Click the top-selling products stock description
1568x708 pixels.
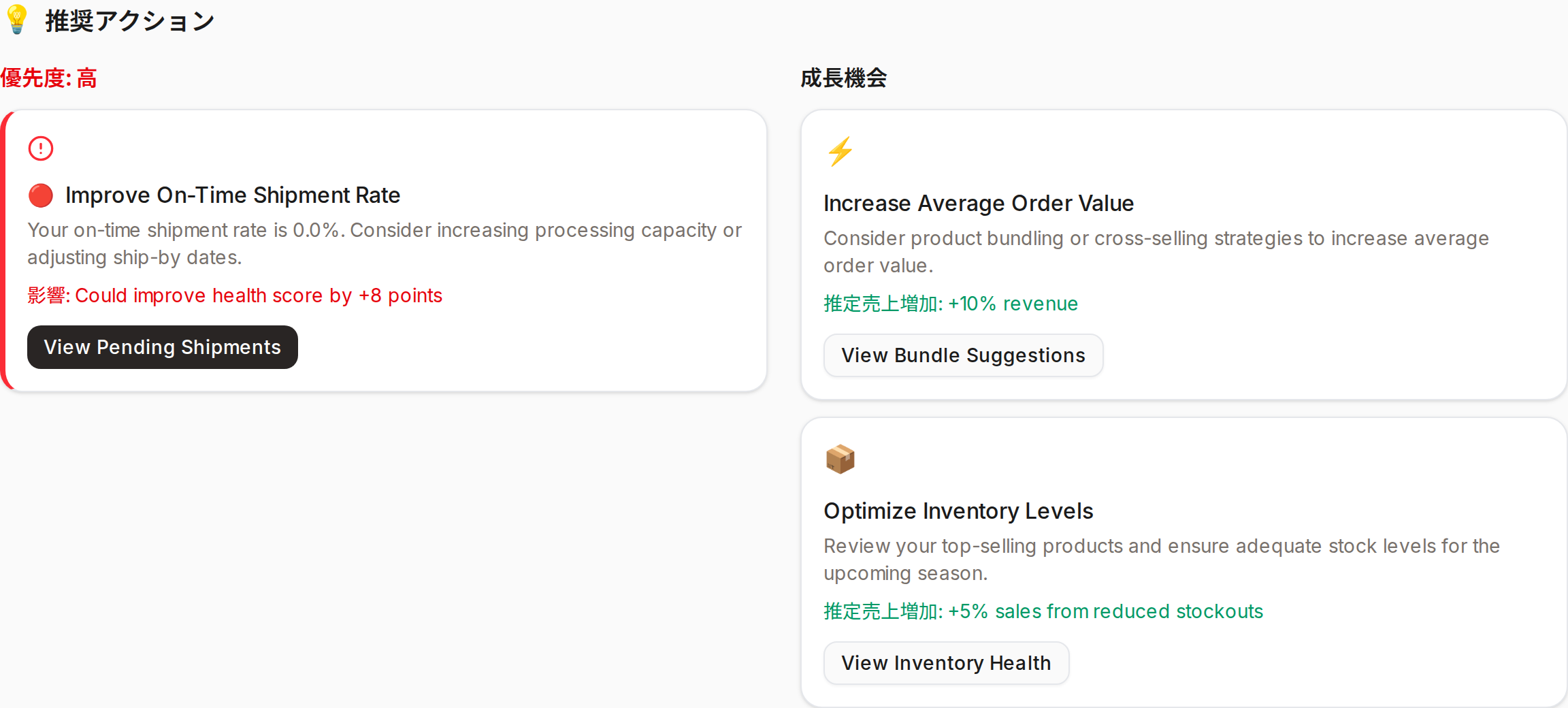(1162, 560)
